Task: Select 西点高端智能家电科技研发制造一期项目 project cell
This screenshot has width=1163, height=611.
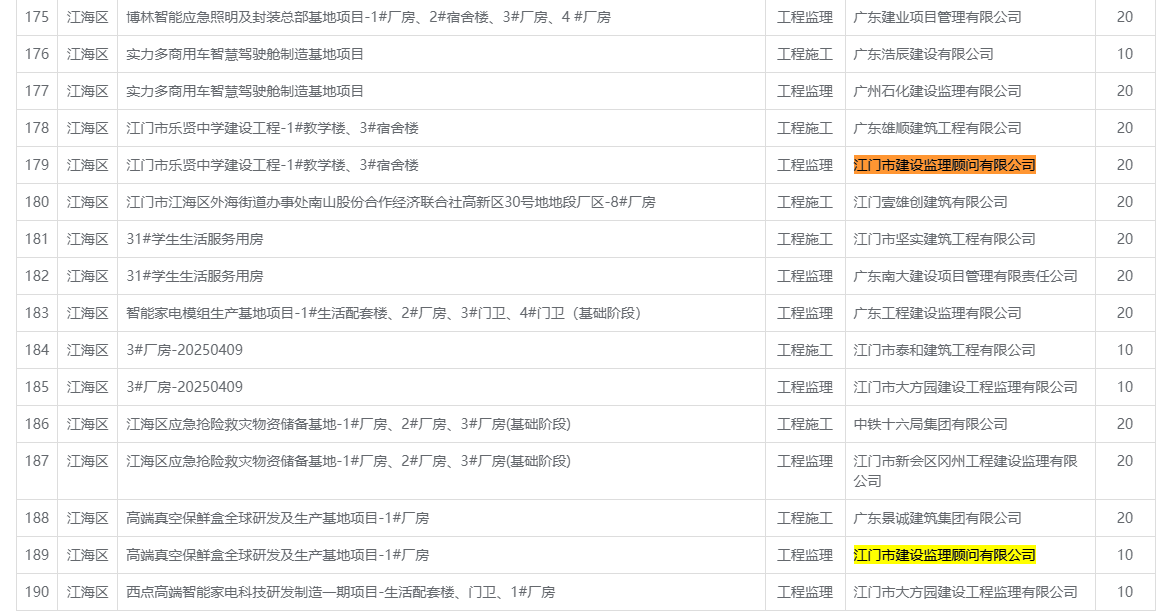Action: point(340,592)
